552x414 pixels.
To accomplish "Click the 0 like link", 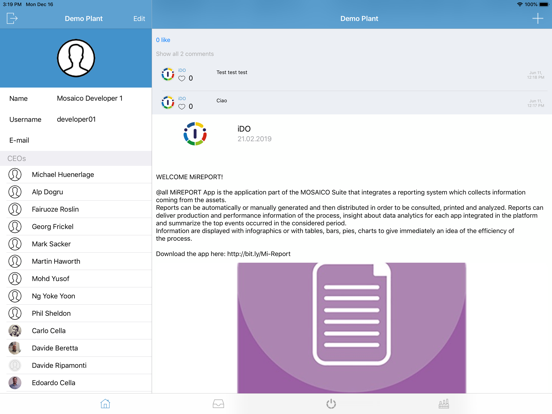I will click(163, 40).
